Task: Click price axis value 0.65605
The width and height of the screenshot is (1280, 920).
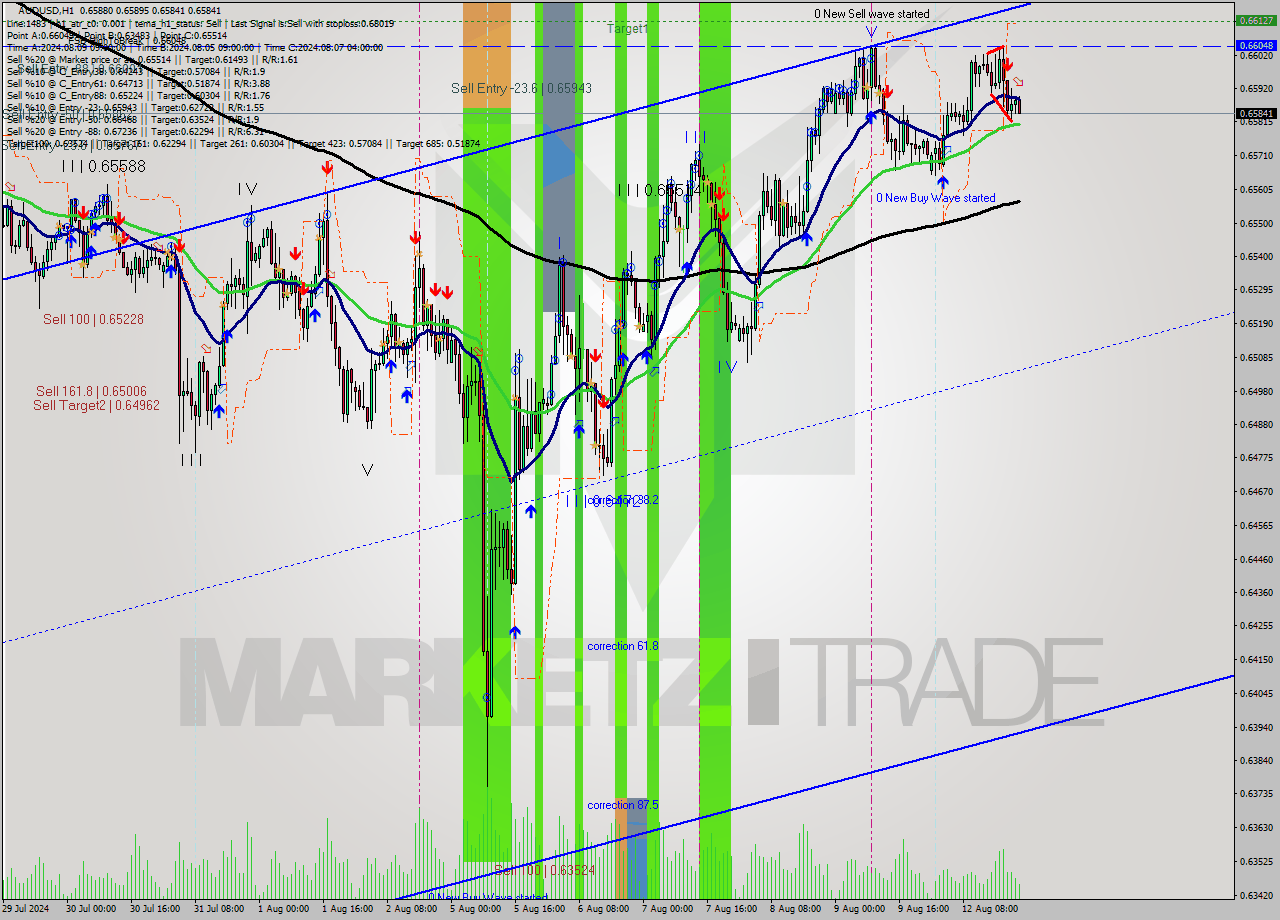Action: (1255, 189)
